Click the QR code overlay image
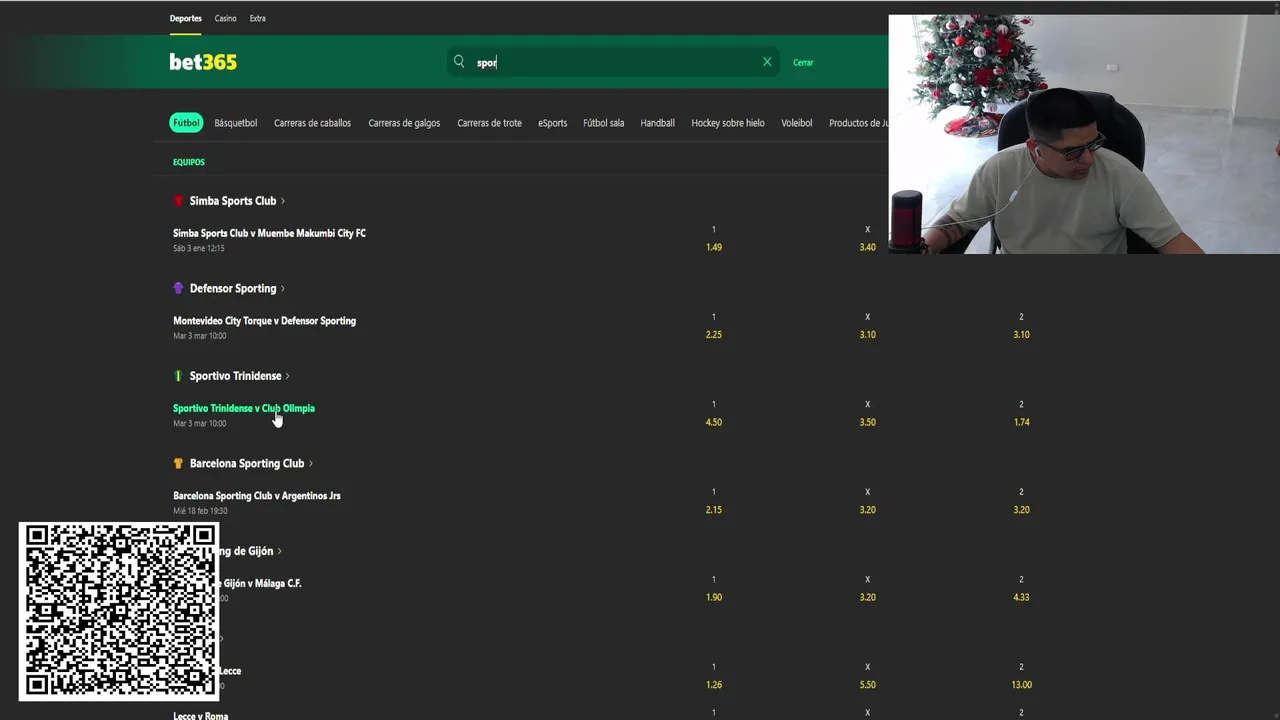 point(118,611)
